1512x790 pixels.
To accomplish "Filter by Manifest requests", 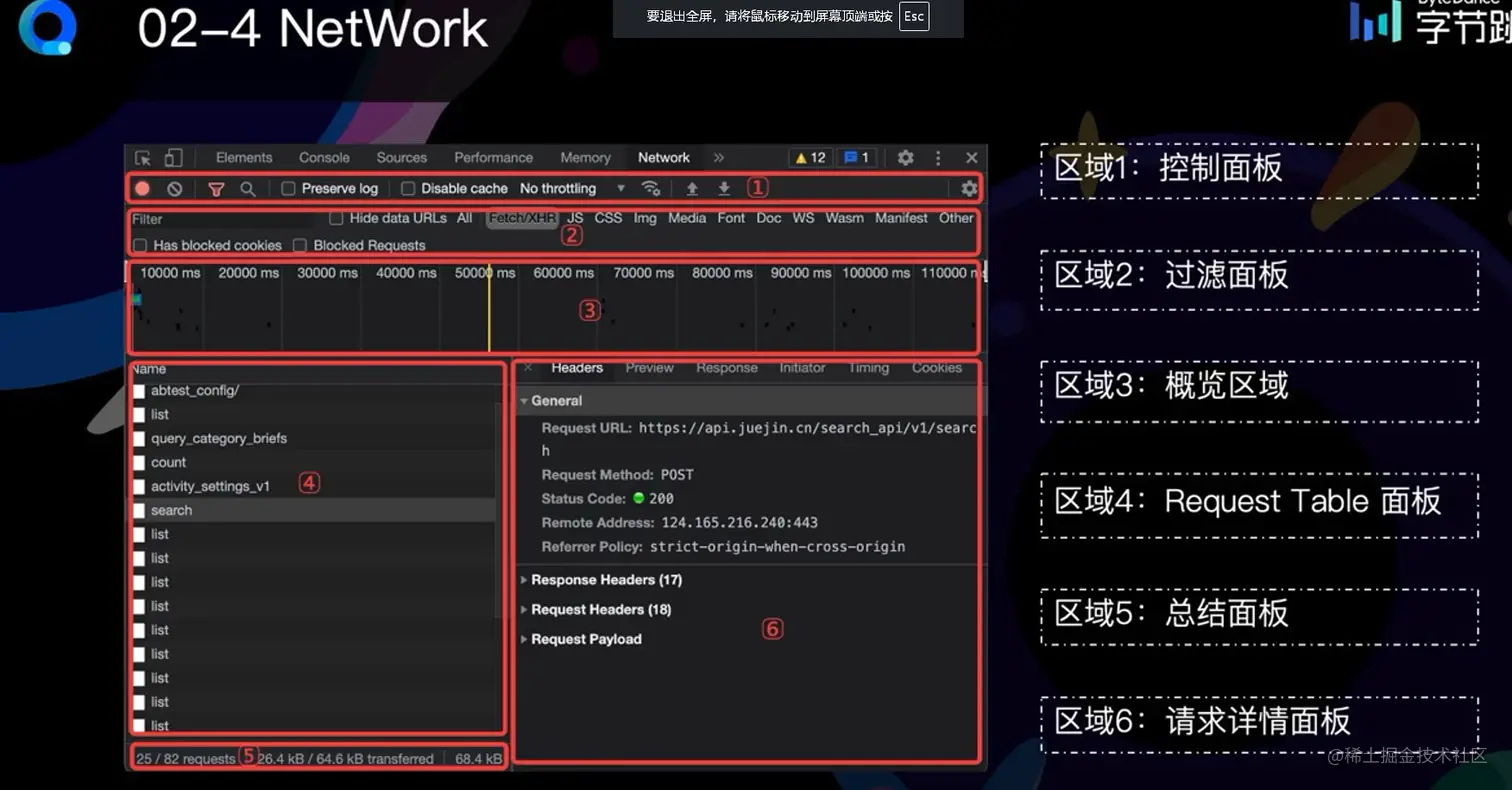I will click(902, 218).
